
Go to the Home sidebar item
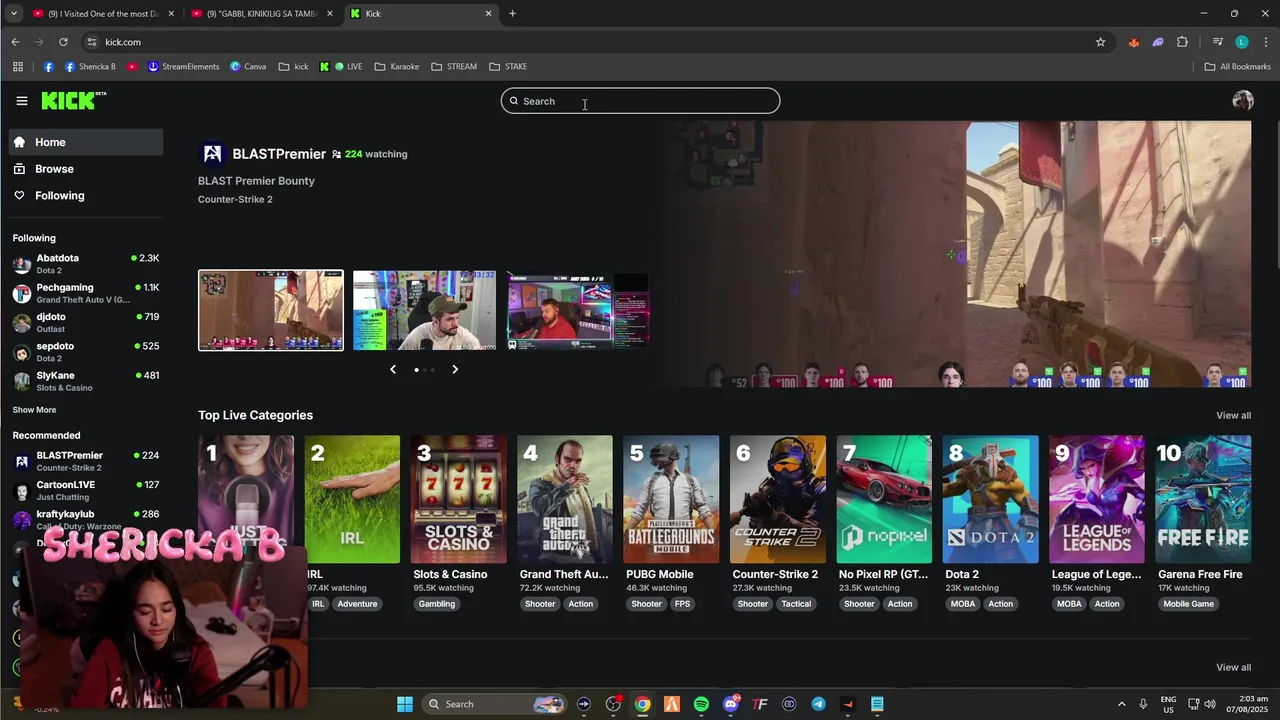tap(84, 142)
